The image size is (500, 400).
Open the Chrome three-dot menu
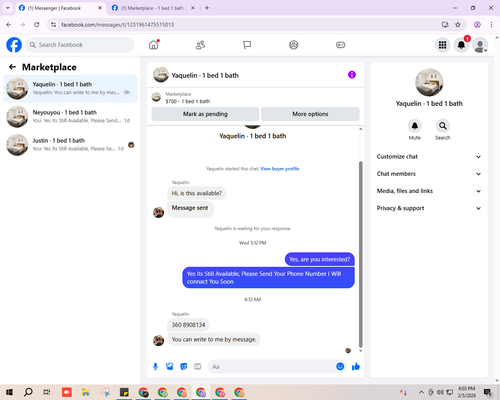[x=491, y=24]
